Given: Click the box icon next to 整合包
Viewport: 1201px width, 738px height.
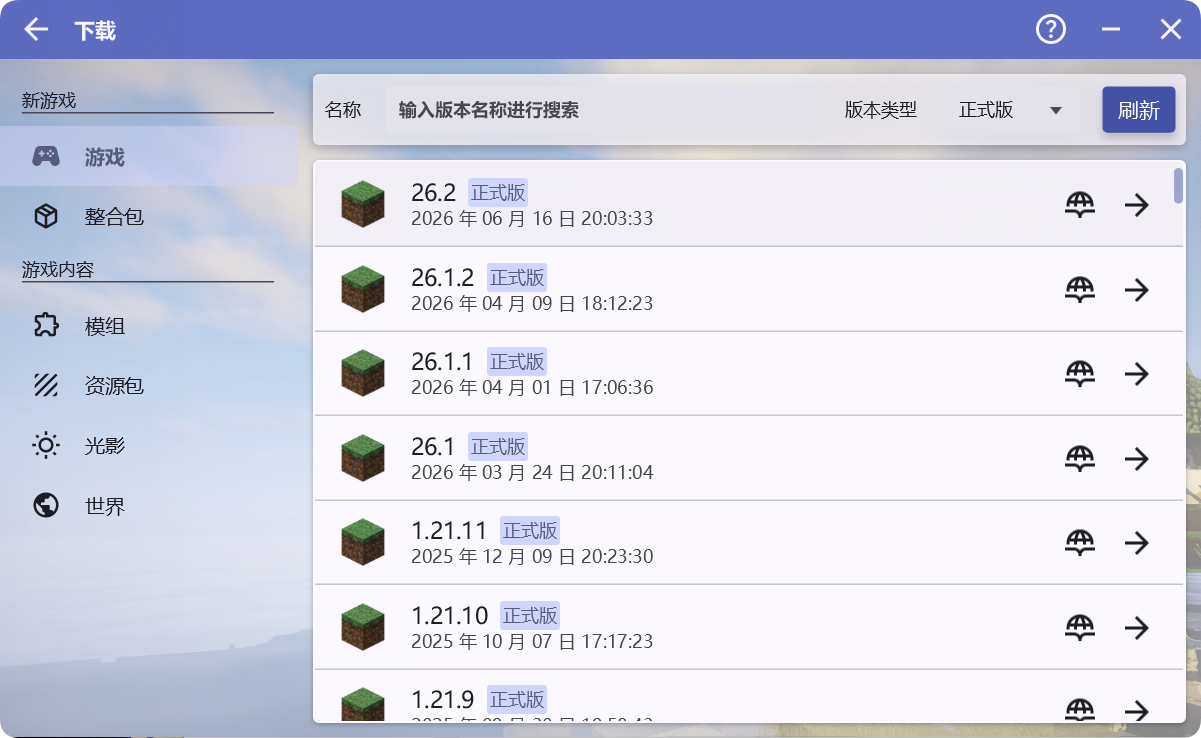Looking at the screenshot, I should [x=46, y=216].
